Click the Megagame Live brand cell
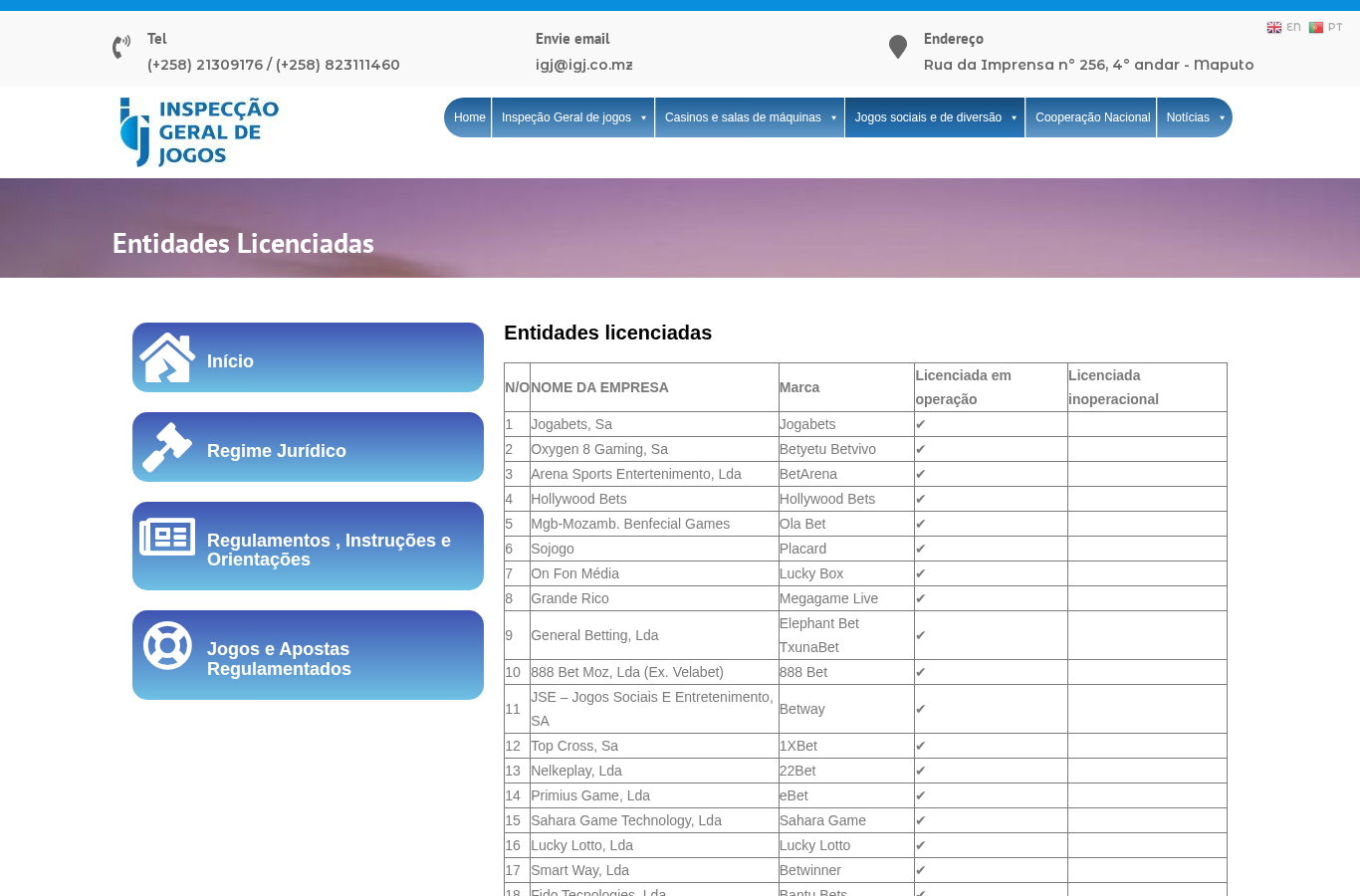This screenshot has height=896, width=1360. 846,598
